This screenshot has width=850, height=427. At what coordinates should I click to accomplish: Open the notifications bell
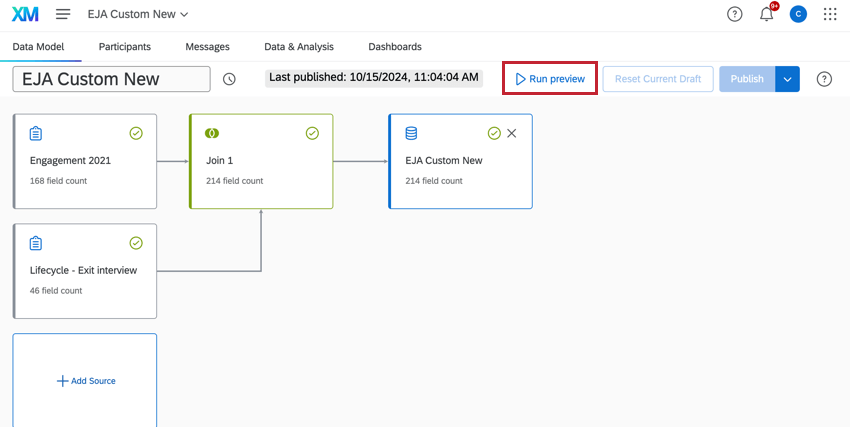[767, 15]
